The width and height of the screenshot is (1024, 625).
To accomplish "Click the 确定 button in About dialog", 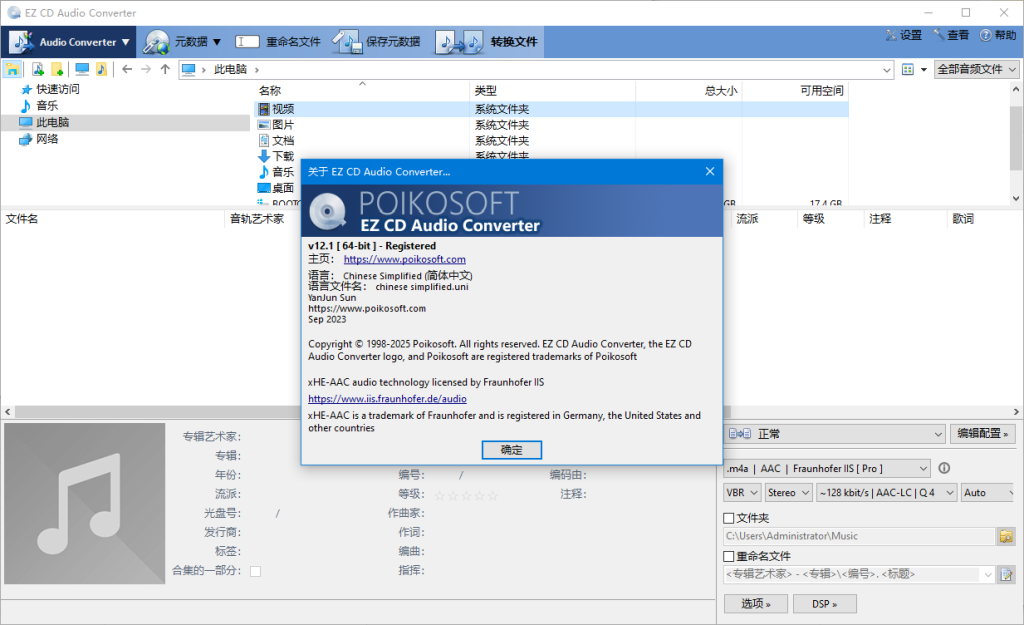I will click(511, 450).
